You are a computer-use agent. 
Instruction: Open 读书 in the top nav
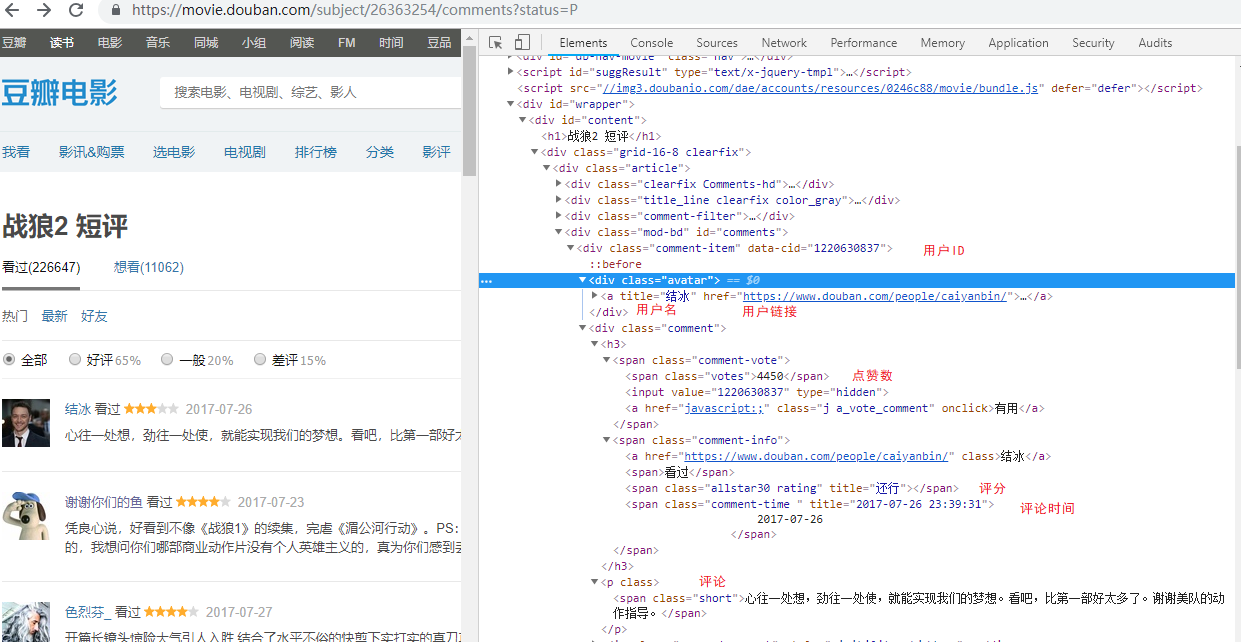click(62, 42)
